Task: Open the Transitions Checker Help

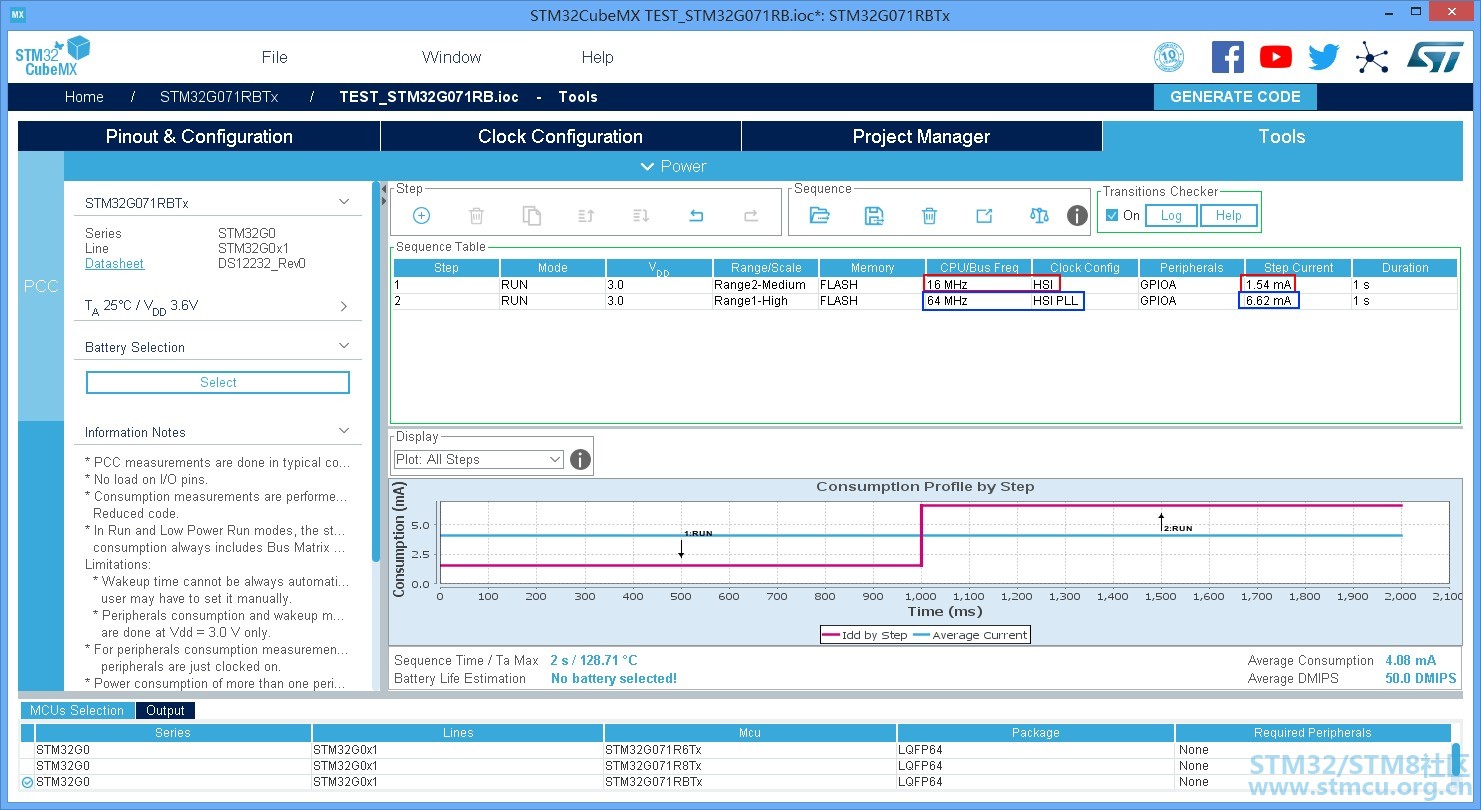Action: (x=1228, y=215)
